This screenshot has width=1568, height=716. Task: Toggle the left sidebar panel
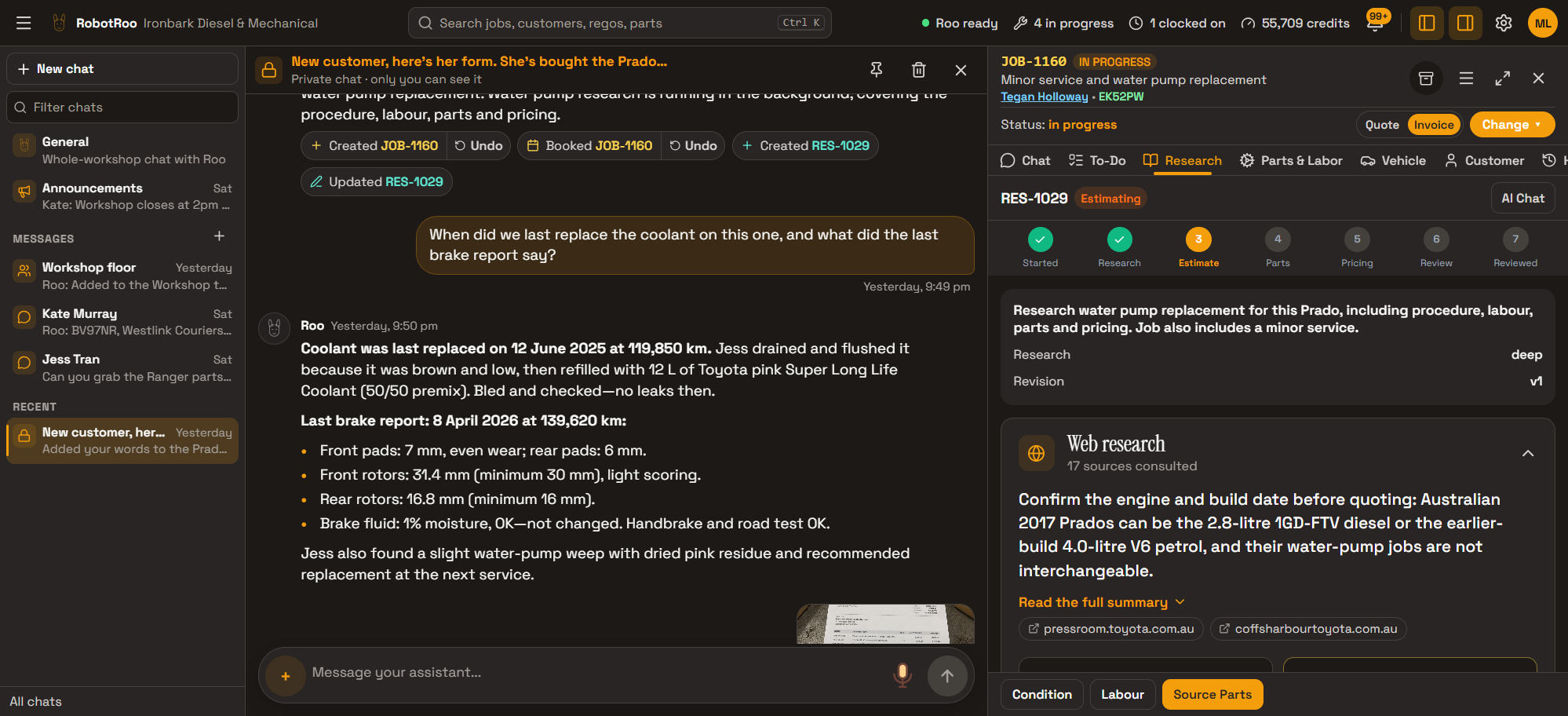[x=1427, y=23]
